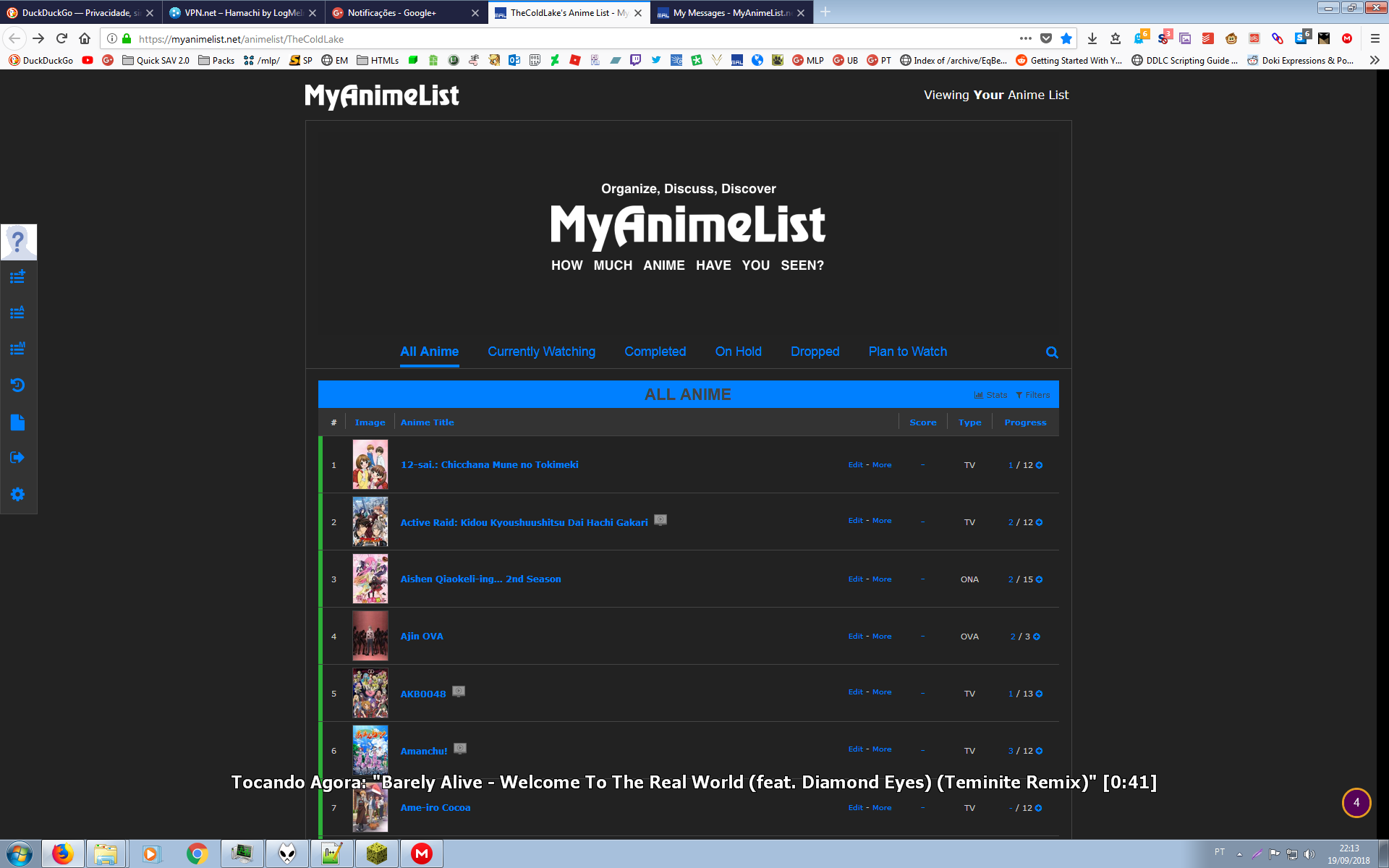Click the sidebar logout arrow icon
Image resolution: width=1389 pixels, height=868 pixels.
17,457
